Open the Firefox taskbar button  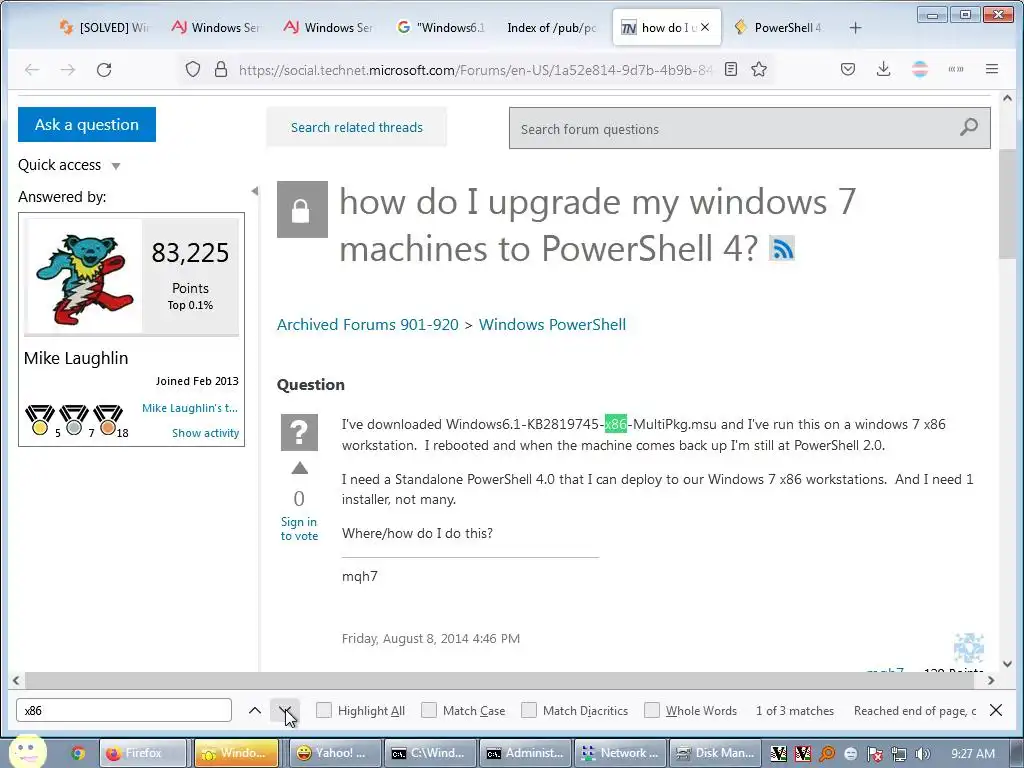click(143, 753)
